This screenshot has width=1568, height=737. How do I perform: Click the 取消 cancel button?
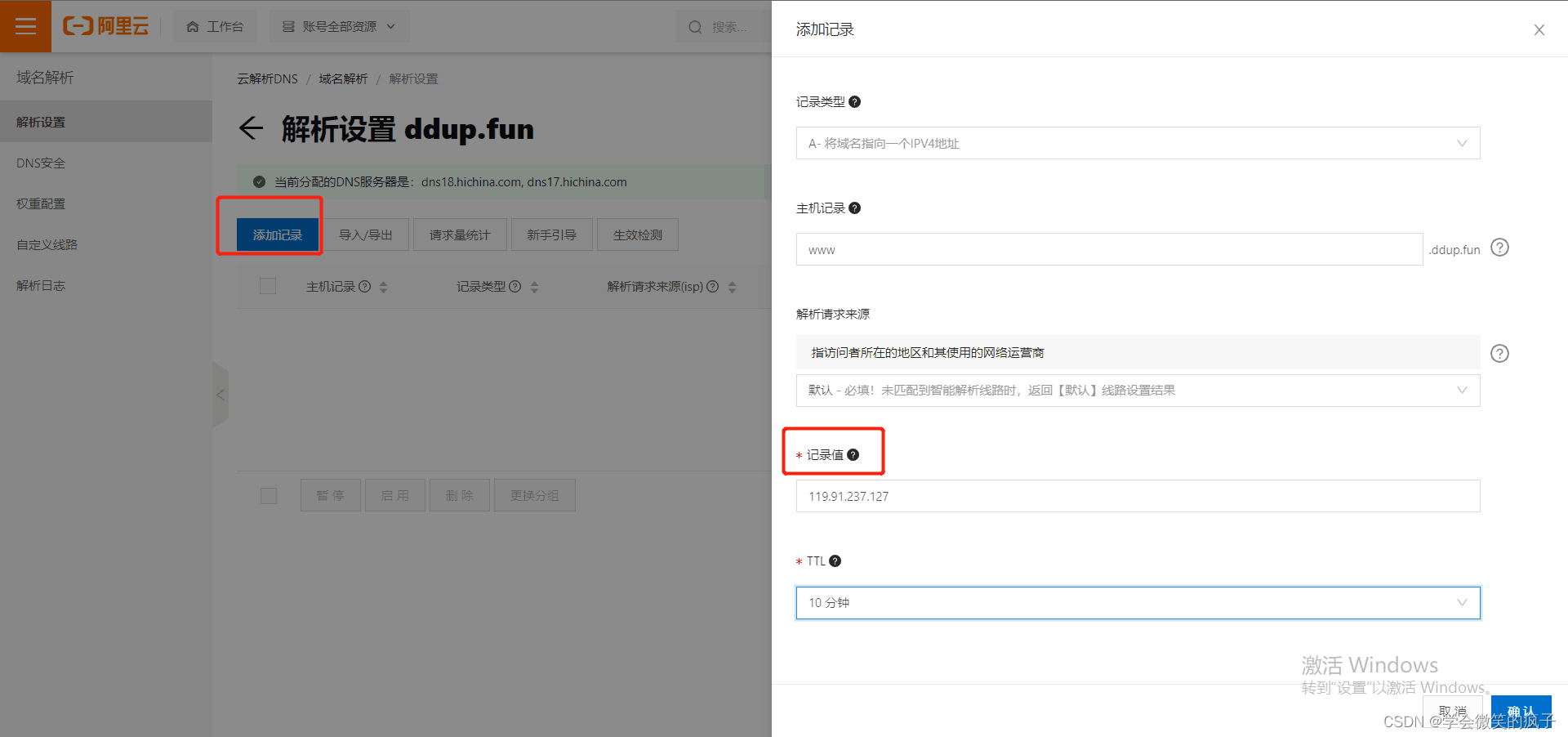pyautogui.click(x=1453, y=712)
